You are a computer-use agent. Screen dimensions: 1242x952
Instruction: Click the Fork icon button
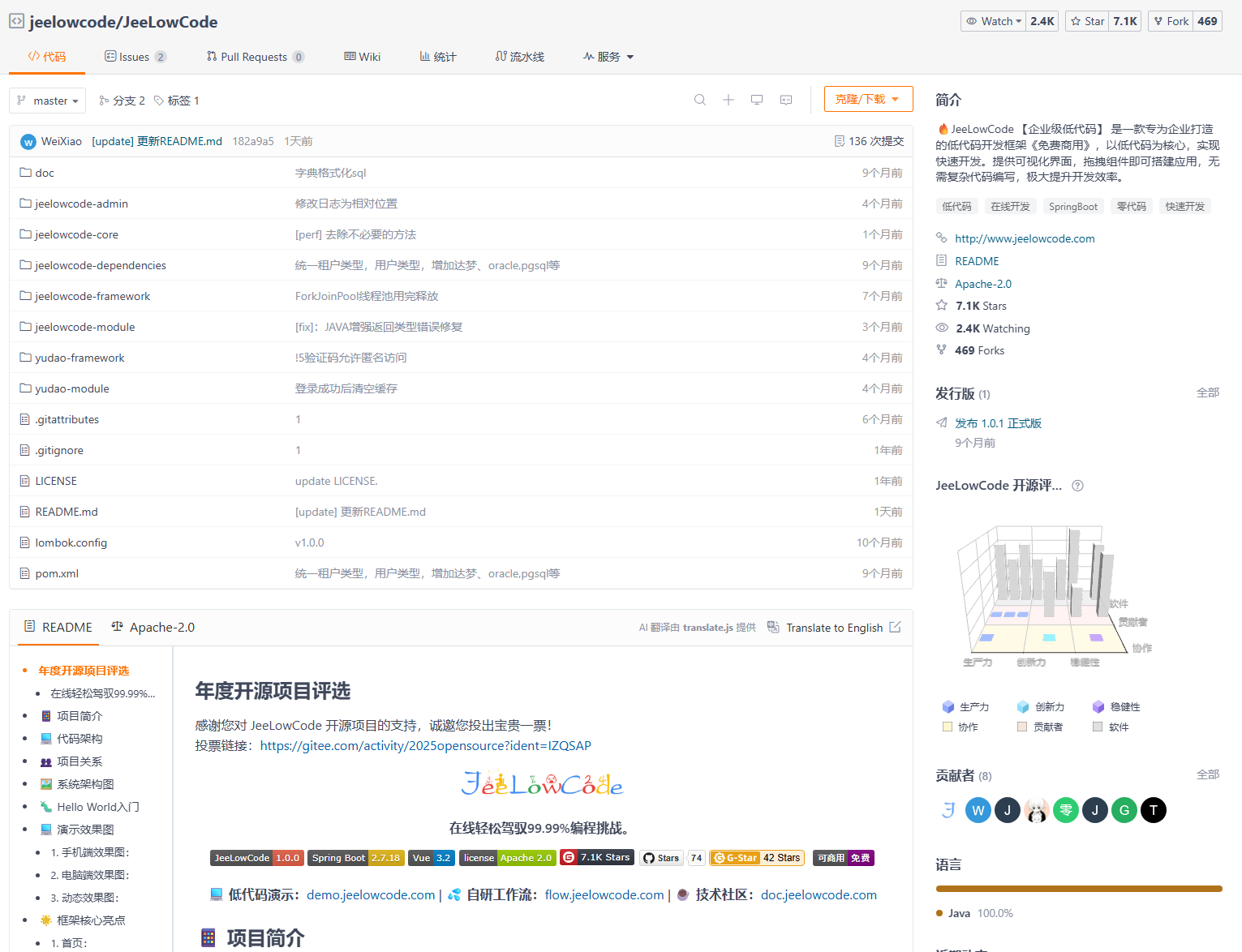[x=1171, y=21]
